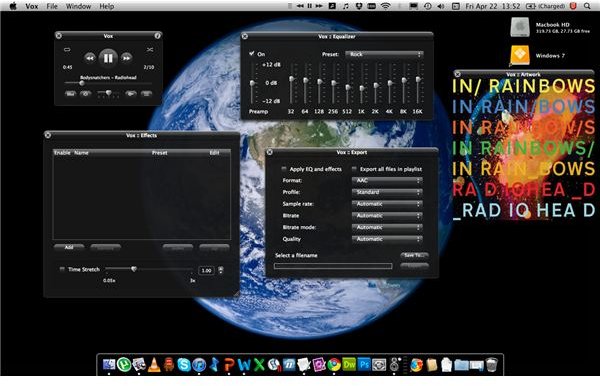Viewport: 600px width, 386px height.
Task: Open Word from the dock
Action: coord(244,365)
